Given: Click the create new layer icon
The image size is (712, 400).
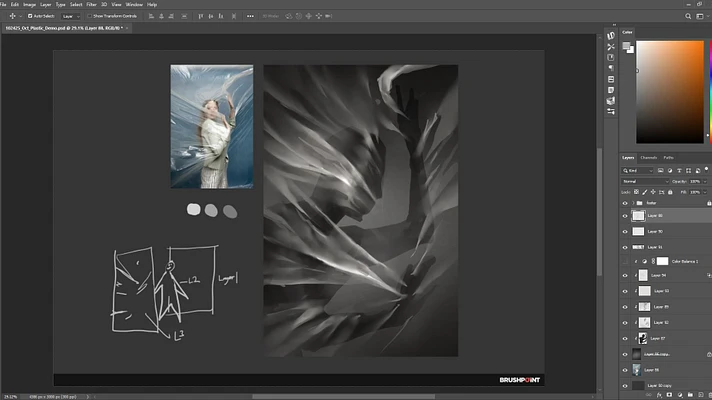Looking at the screenshot, I should 701,395.
